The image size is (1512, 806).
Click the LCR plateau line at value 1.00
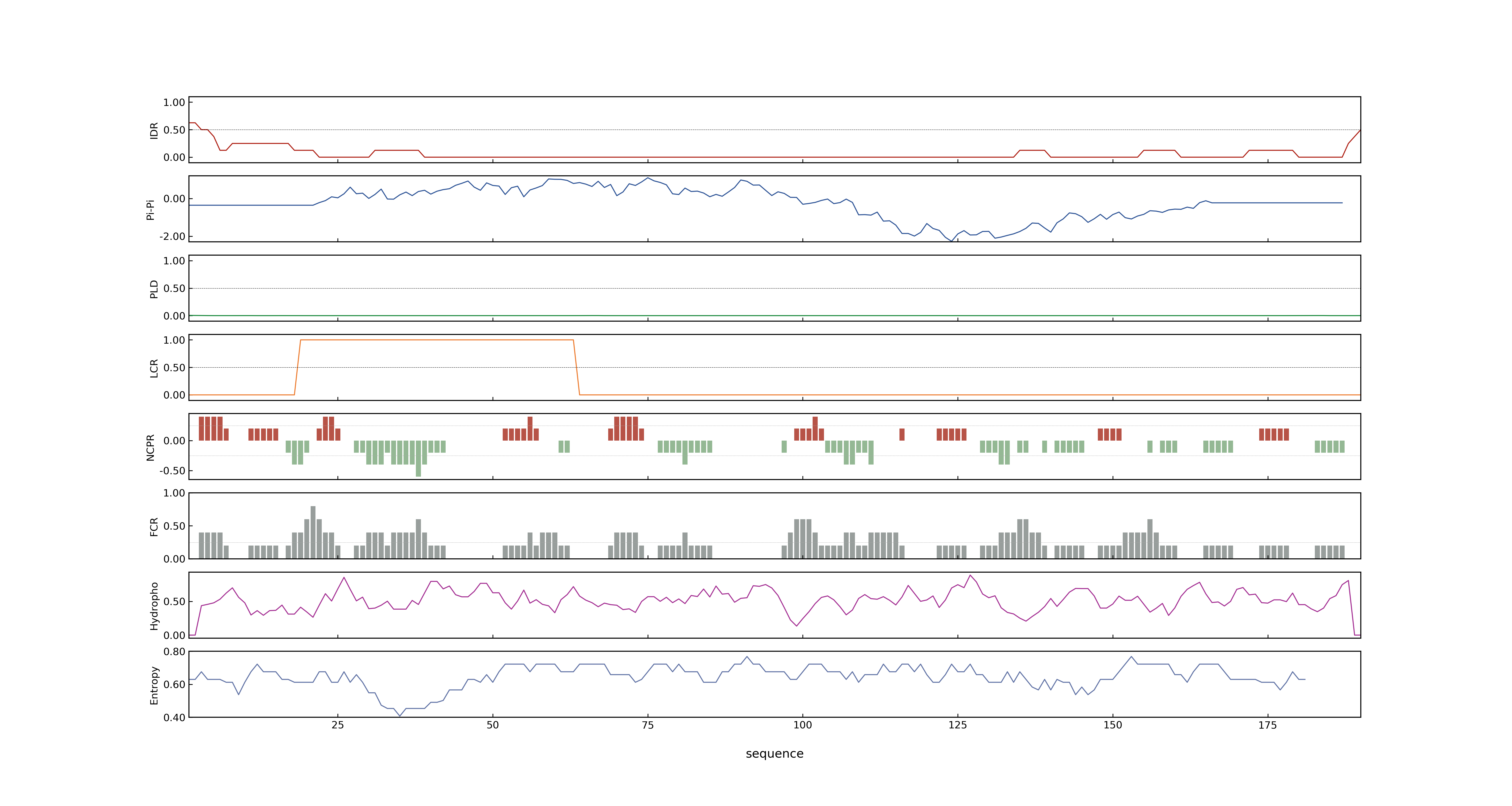click(x=437, y=340)
